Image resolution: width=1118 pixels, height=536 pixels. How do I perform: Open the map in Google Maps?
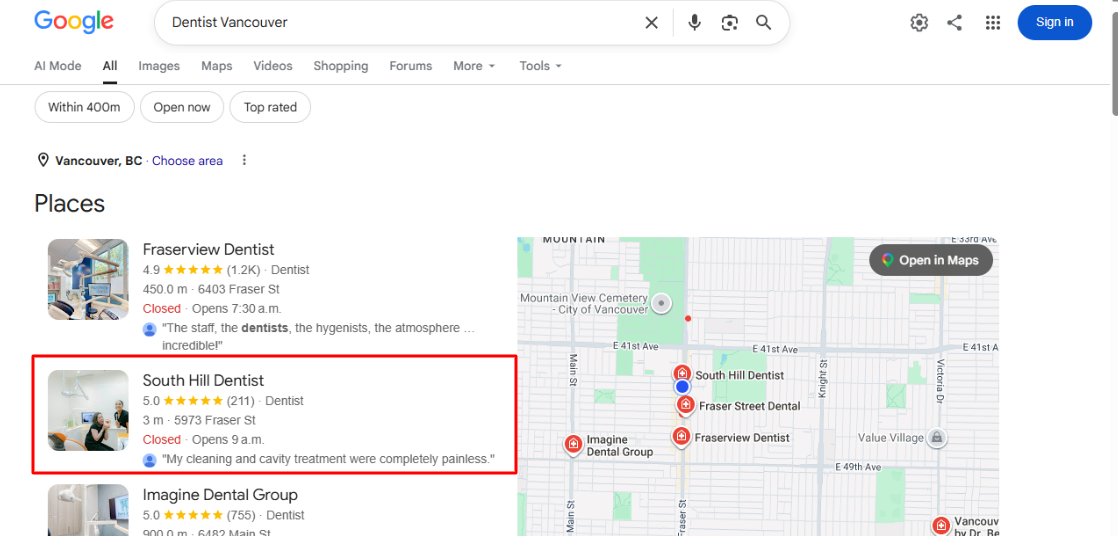click(x=930, y=260)
